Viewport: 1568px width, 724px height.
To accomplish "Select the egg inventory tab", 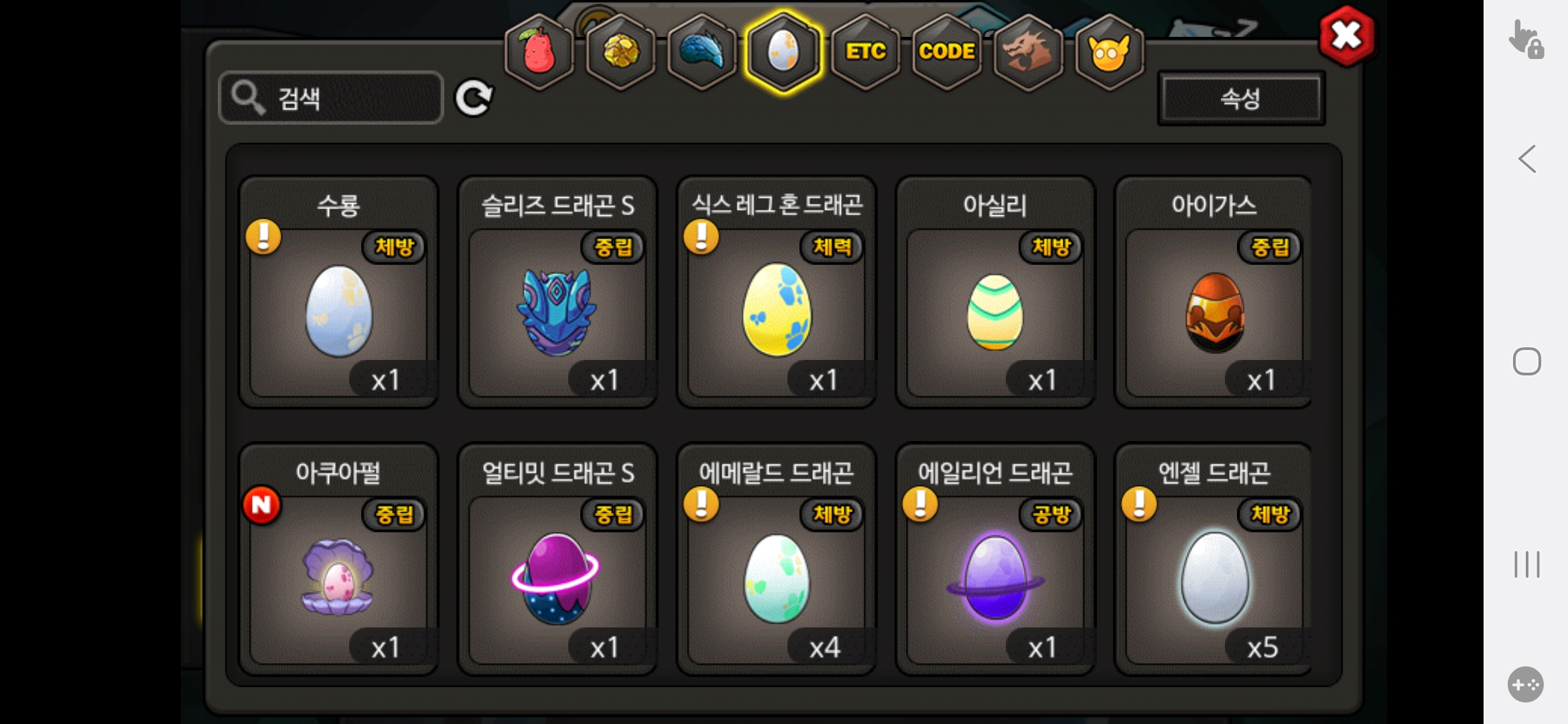I will (x=783, y=52).
